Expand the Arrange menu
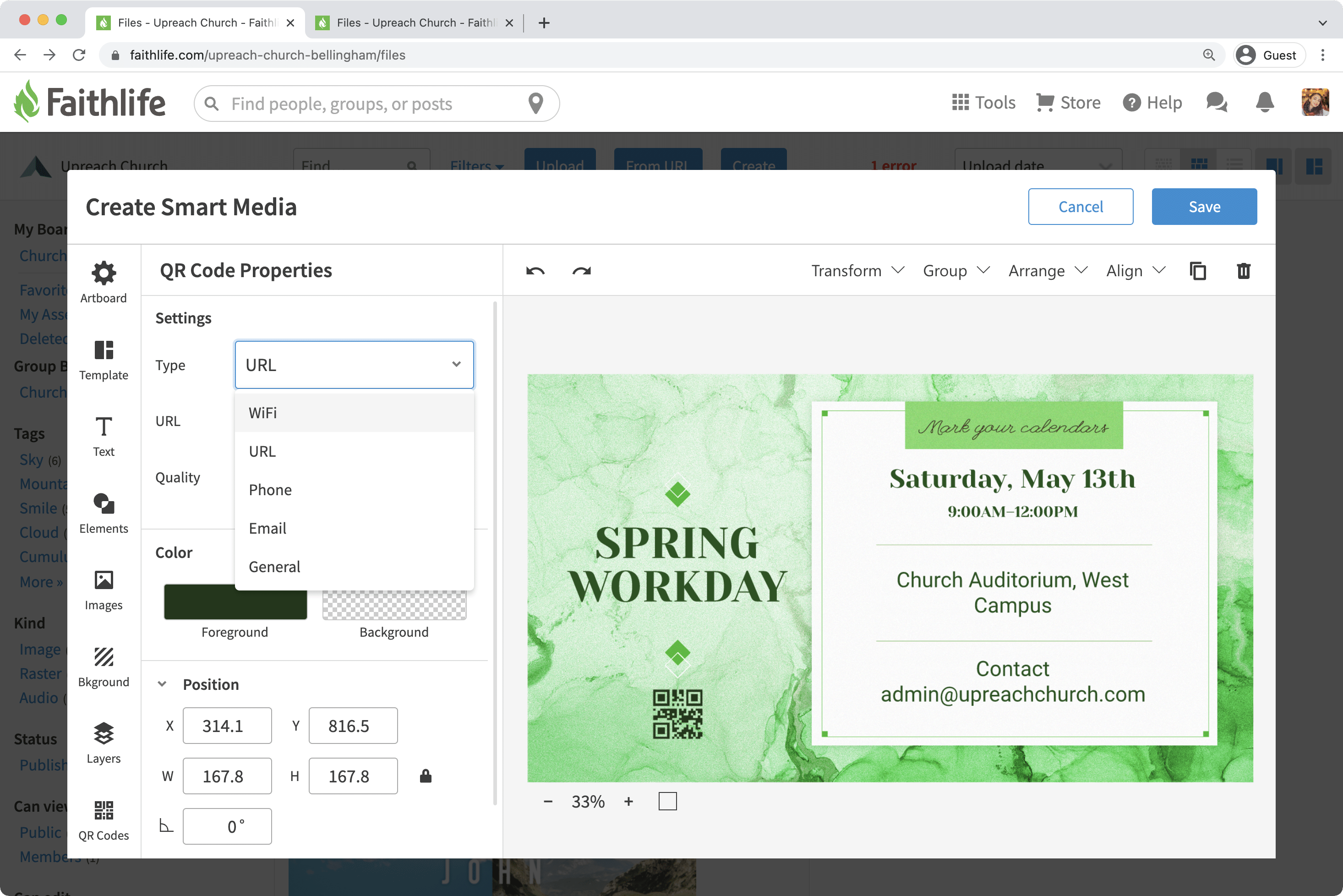 pyautogui.click(x=1048, y=271)
